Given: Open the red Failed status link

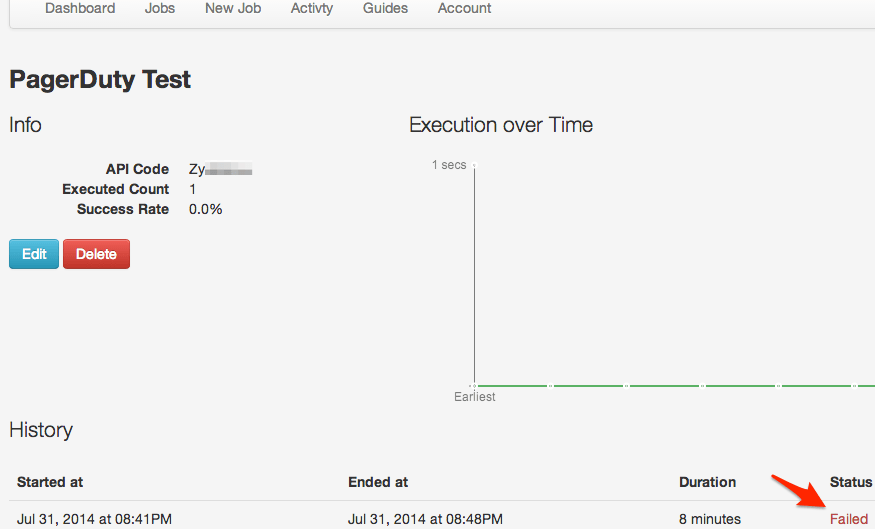Looking at the screenshot, I should coord(849,519).
